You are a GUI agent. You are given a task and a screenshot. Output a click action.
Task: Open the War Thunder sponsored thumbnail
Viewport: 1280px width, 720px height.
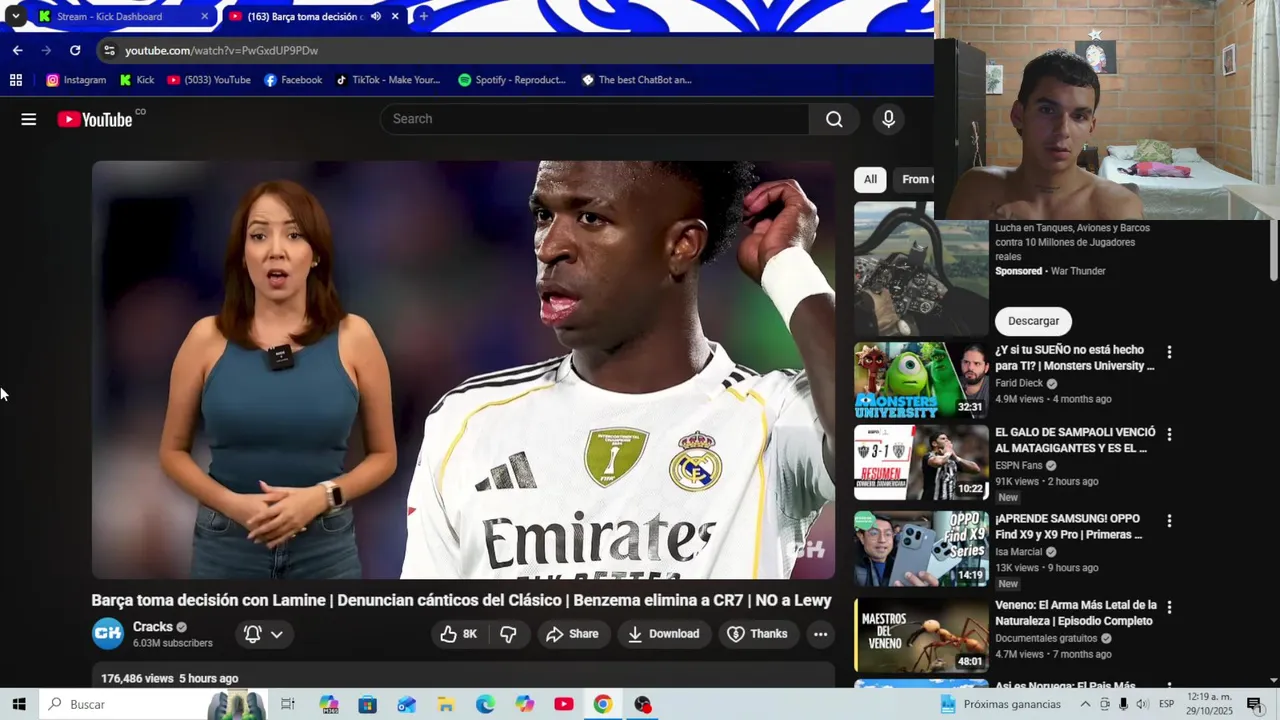(921, 269)
